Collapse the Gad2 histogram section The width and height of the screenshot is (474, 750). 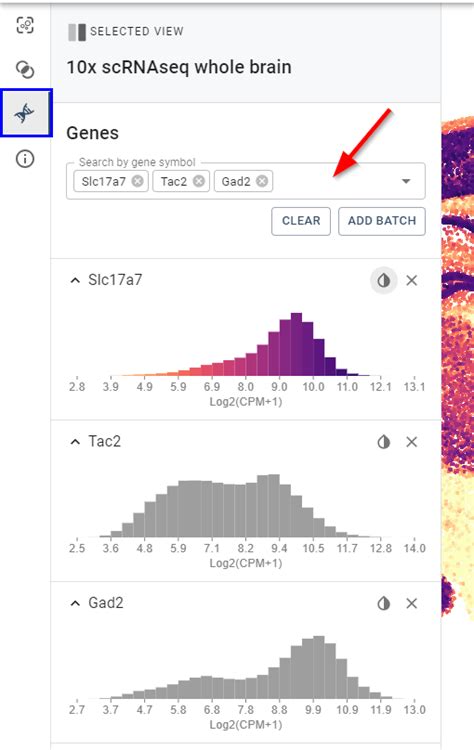(x=75, y=604)
